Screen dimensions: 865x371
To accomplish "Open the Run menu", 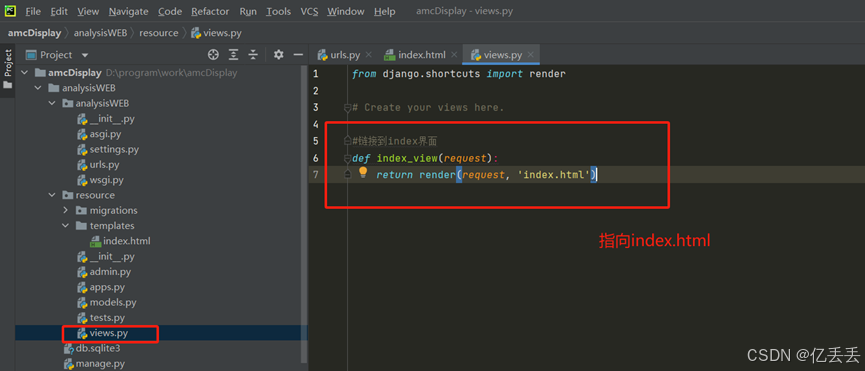I will click(x=248, y=11).
